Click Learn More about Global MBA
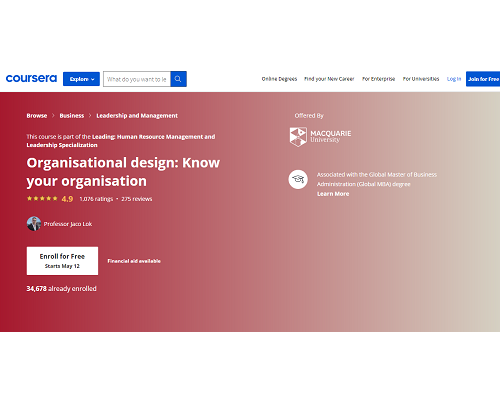This screenshot has height=400, width=500. tap(333, 194)
